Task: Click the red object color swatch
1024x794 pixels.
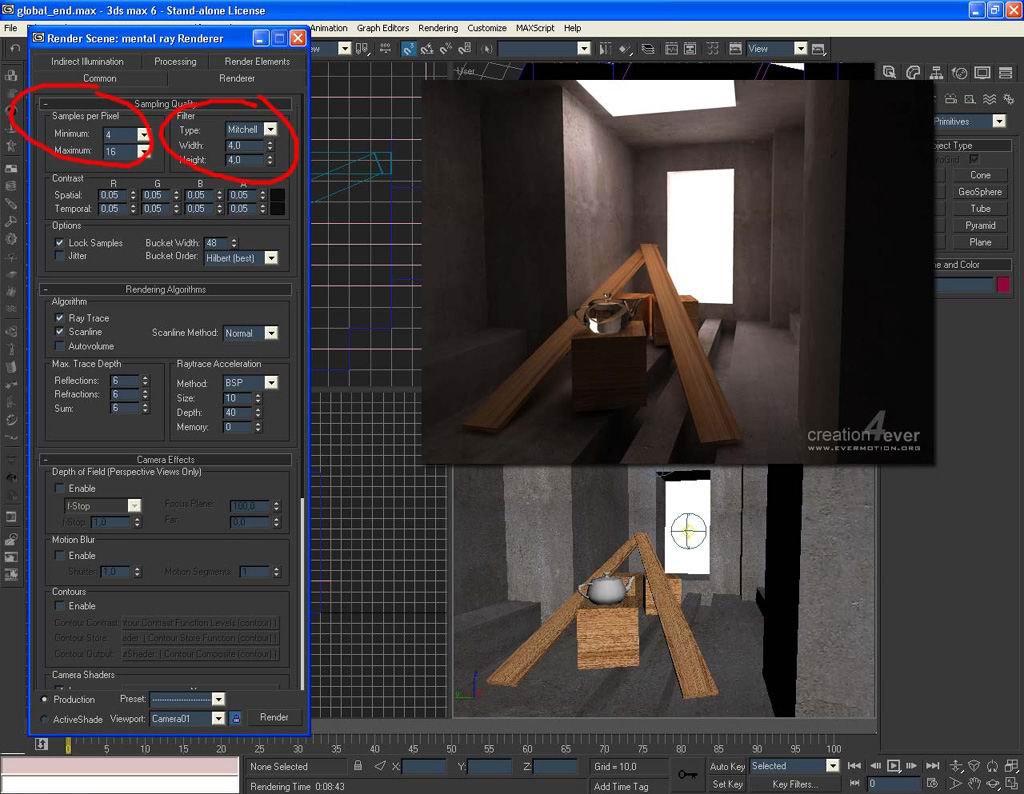Action: pyautogui.click(x=1003, y=285)
